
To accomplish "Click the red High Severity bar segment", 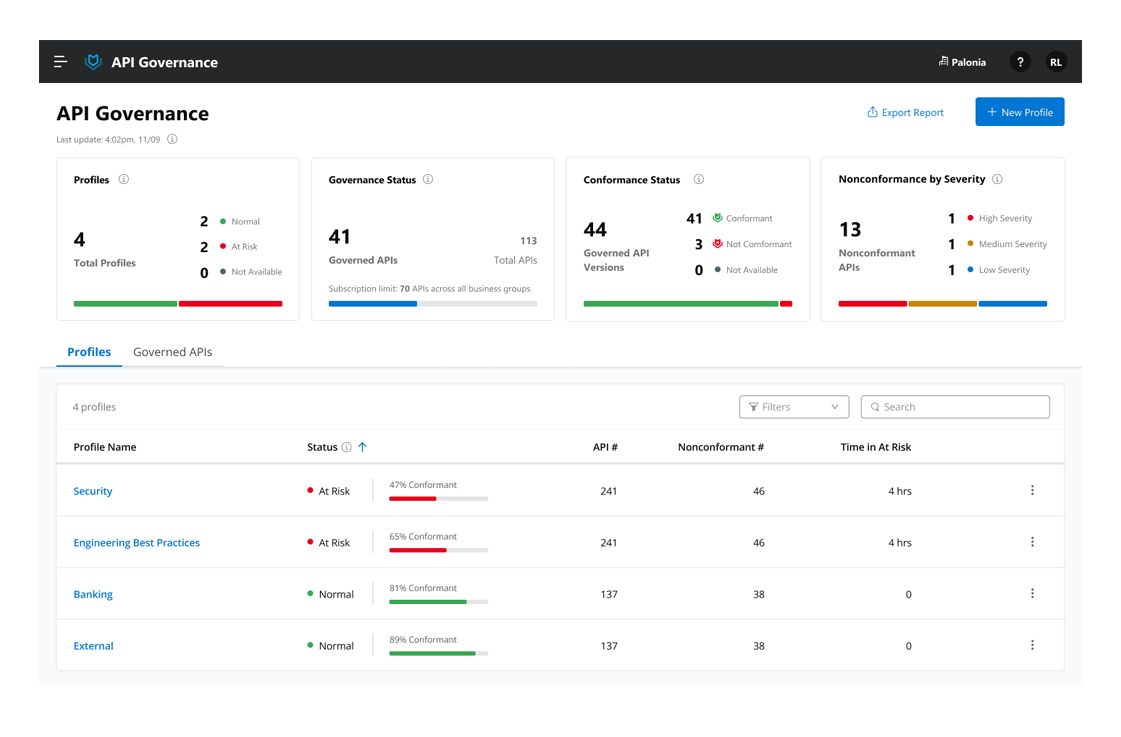I will pyautogui.click(x=872, y=304).
